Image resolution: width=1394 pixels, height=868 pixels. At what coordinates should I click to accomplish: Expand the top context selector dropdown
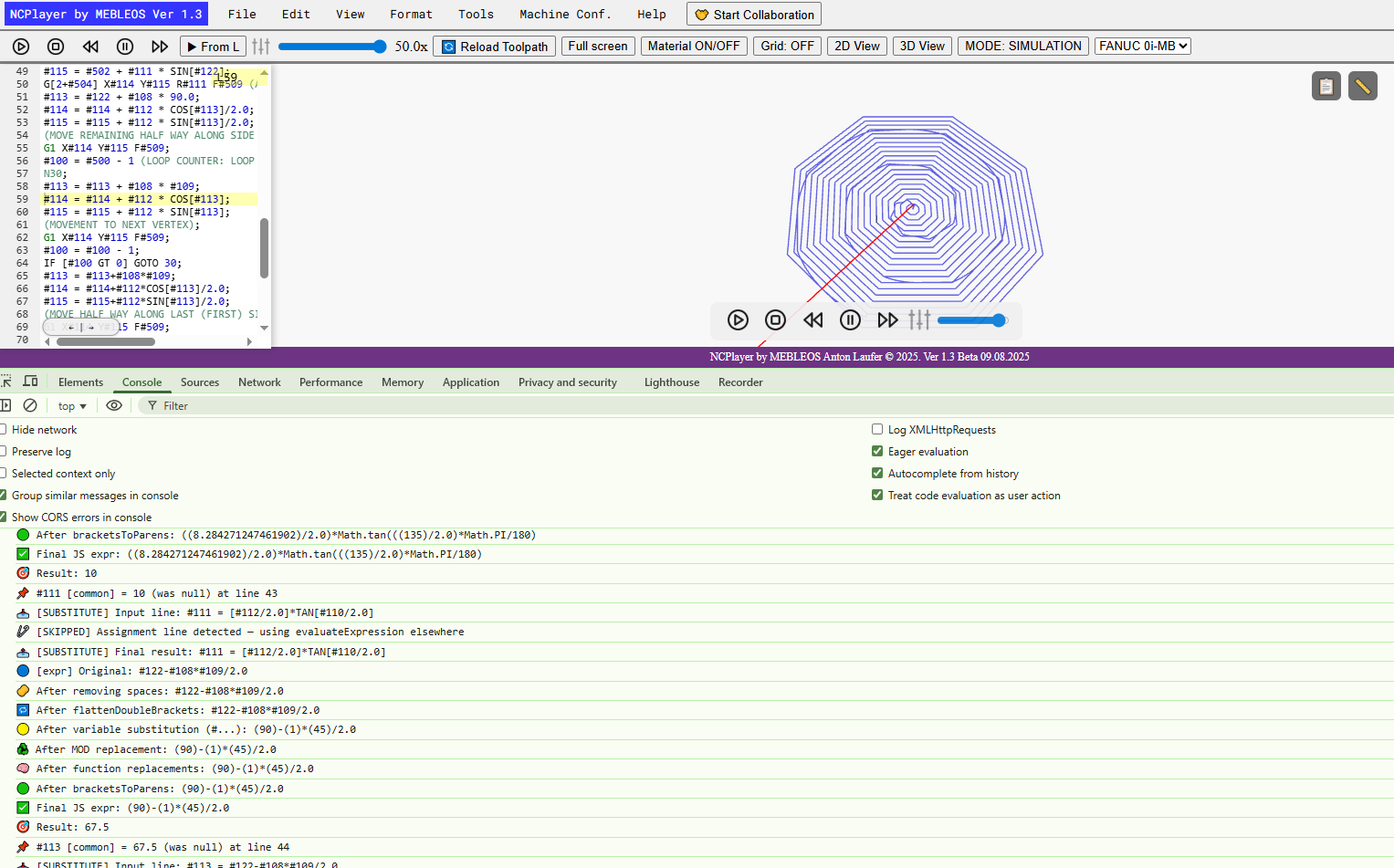(72, 406)
